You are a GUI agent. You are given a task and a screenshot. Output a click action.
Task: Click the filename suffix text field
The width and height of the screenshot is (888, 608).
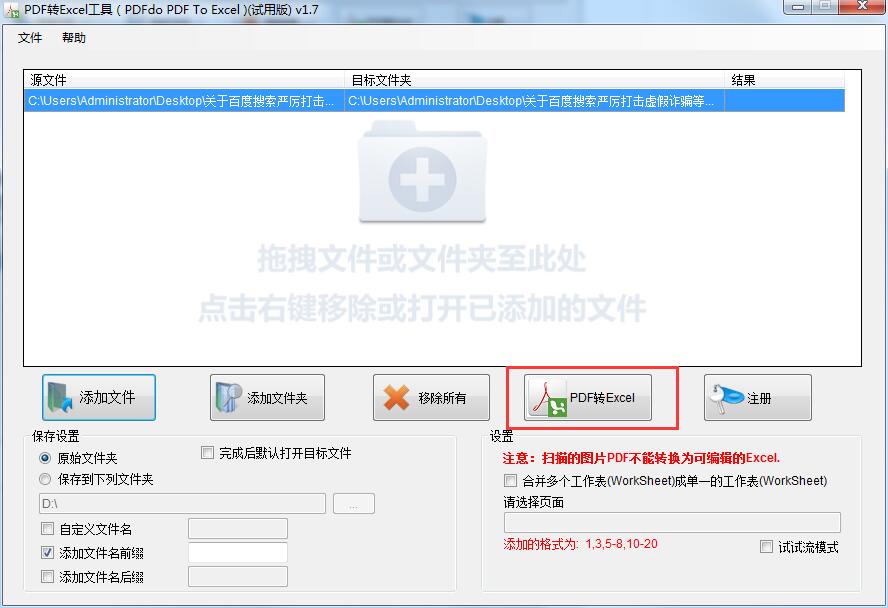(x=238, y=577)
